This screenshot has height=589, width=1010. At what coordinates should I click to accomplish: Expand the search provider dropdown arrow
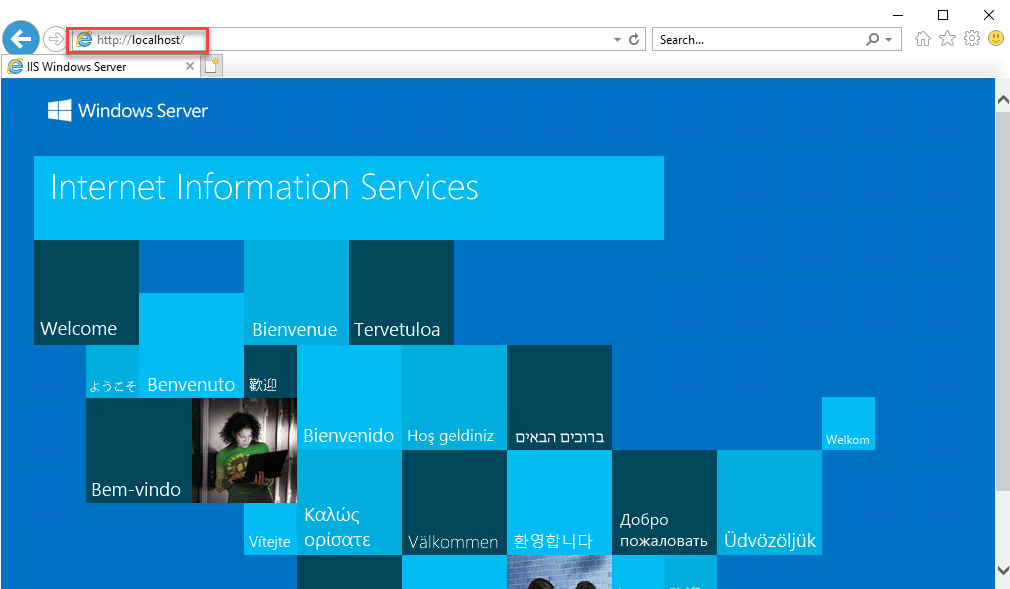[x=889, y=40]
